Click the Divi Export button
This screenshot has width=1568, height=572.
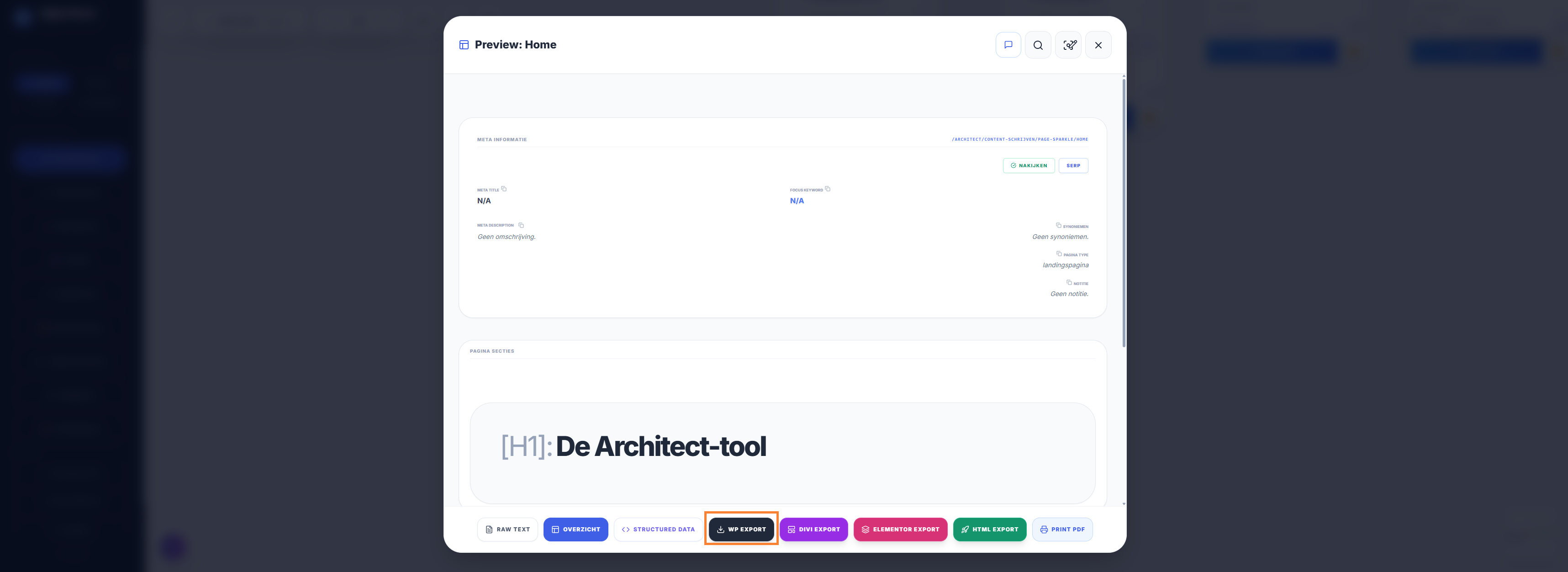point(814,530)
